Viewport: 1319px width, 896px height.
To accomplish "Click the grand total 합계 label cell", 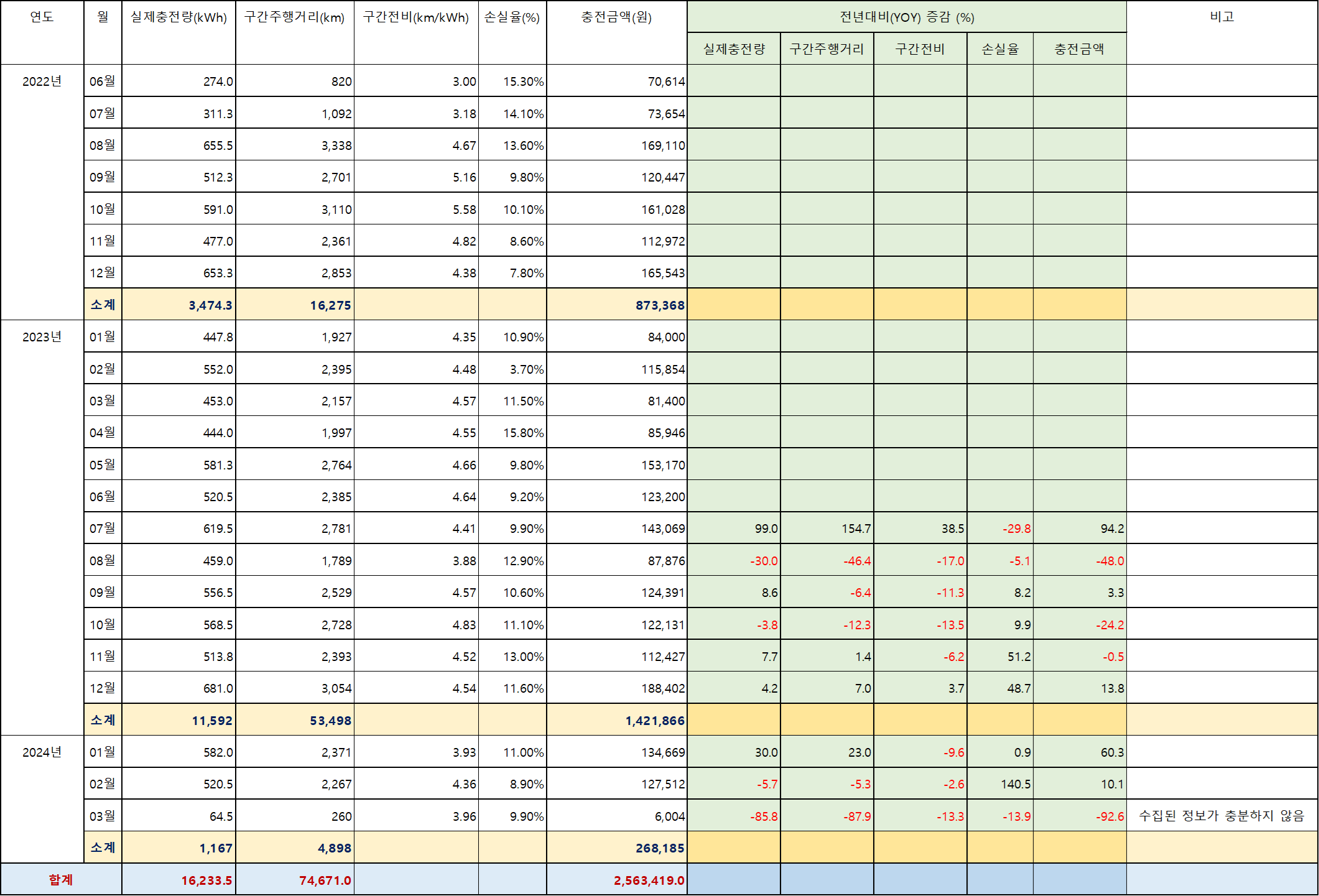I will point(61,880).
